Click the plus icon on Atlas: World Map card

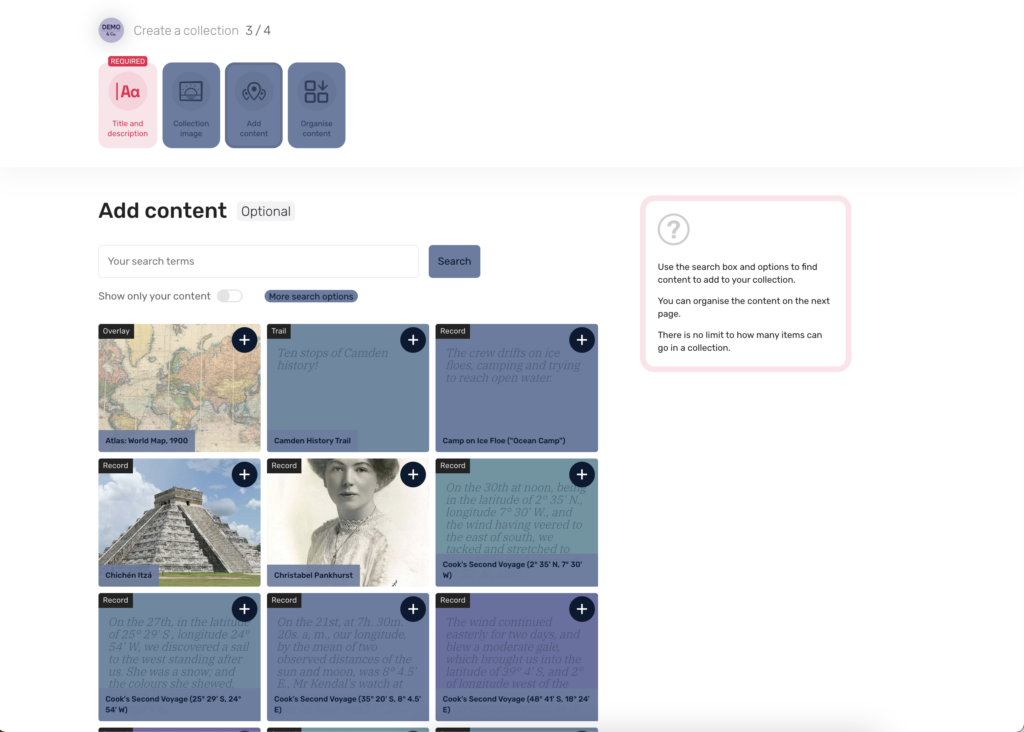point(244,340)
